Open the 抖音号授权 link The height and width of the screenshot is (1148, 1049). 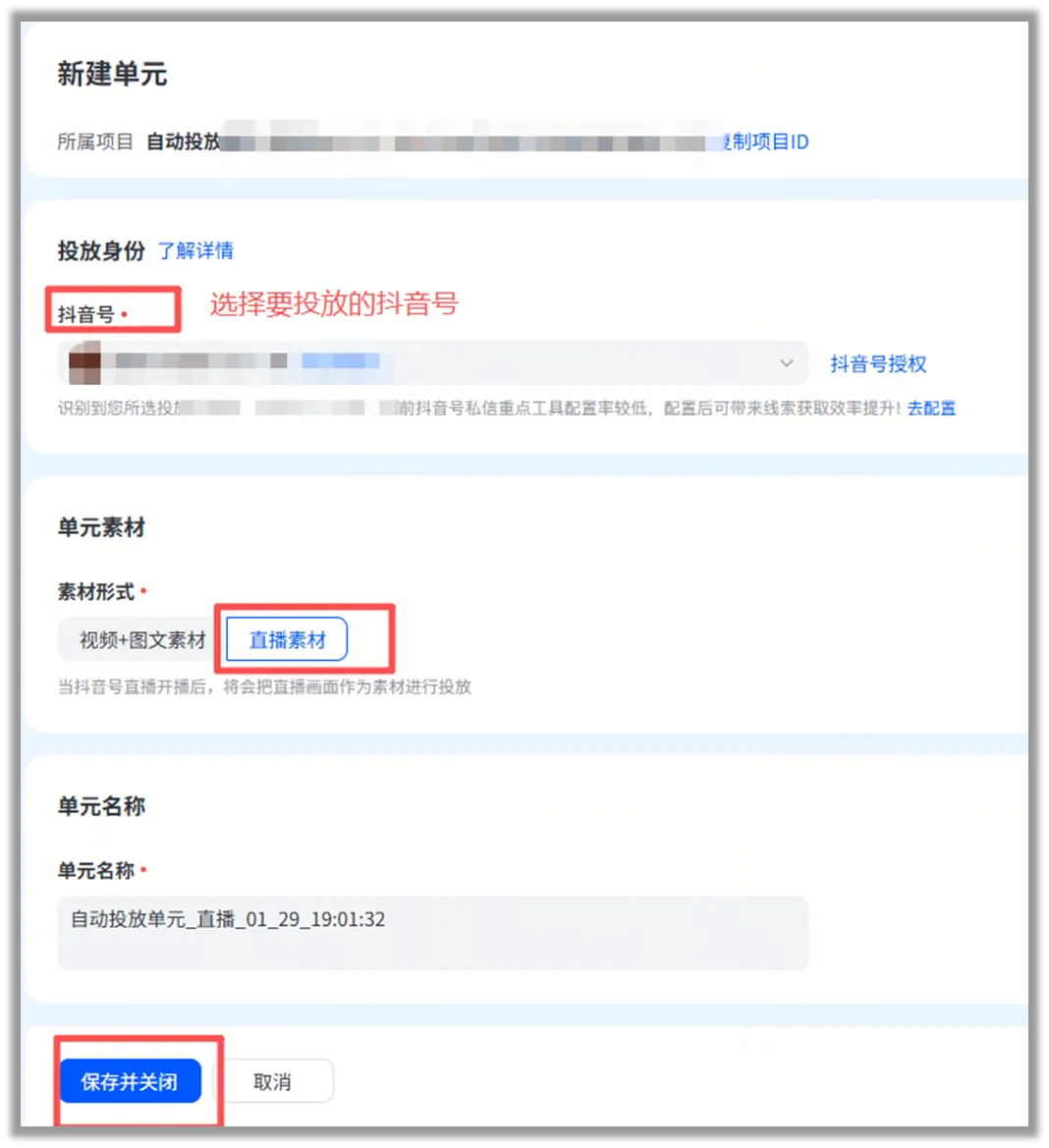coord(878,364)
